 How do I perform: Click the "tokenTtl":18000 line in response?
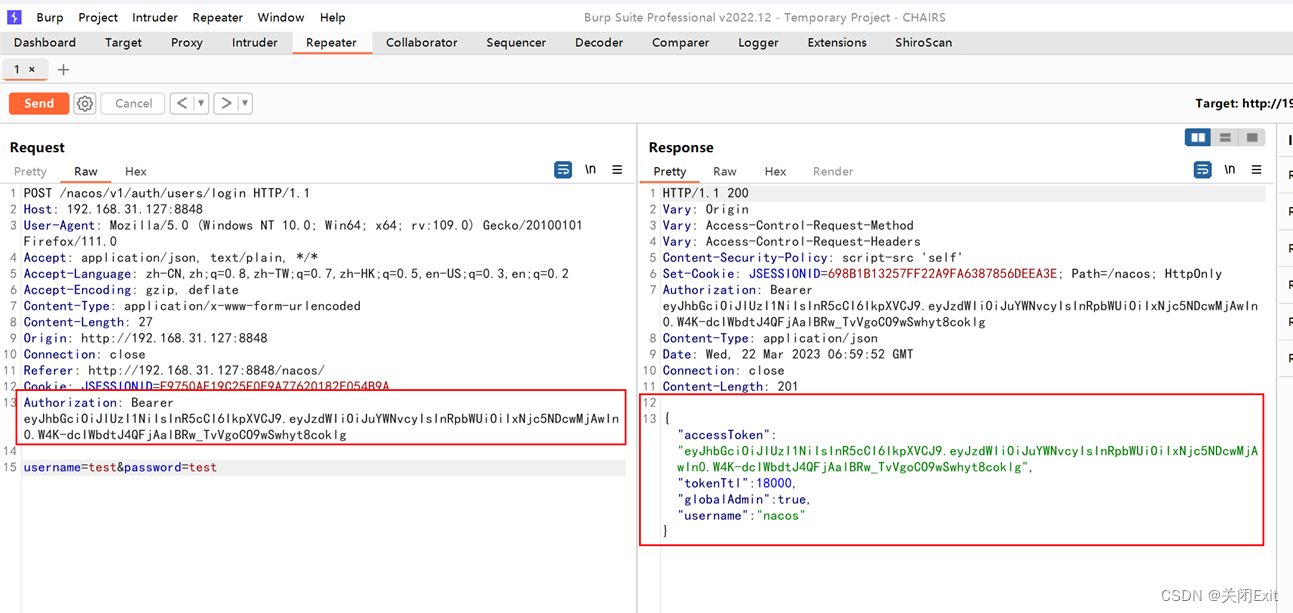738,483
